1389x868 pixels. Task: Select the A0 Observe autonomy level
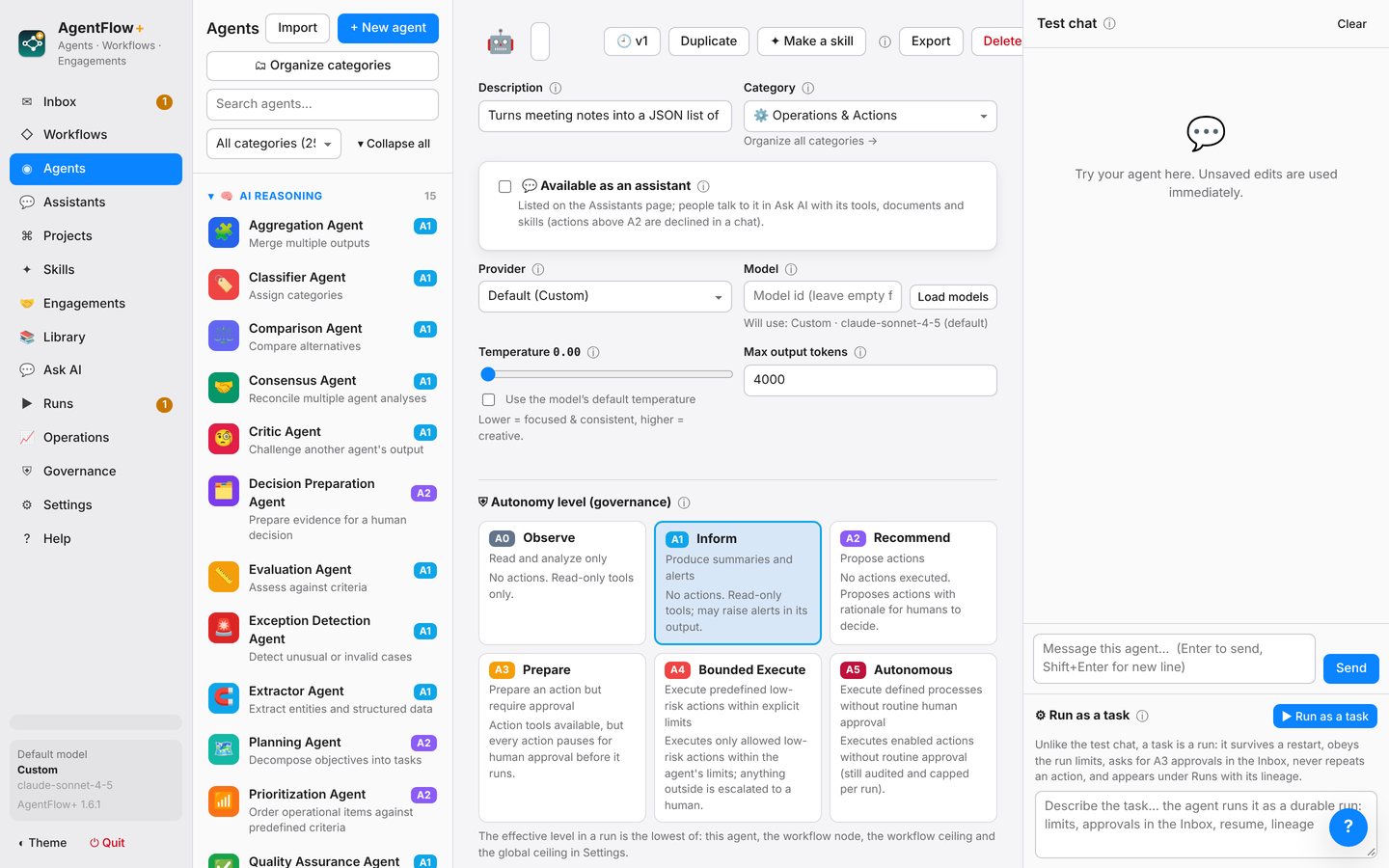(x=562, y=583)
